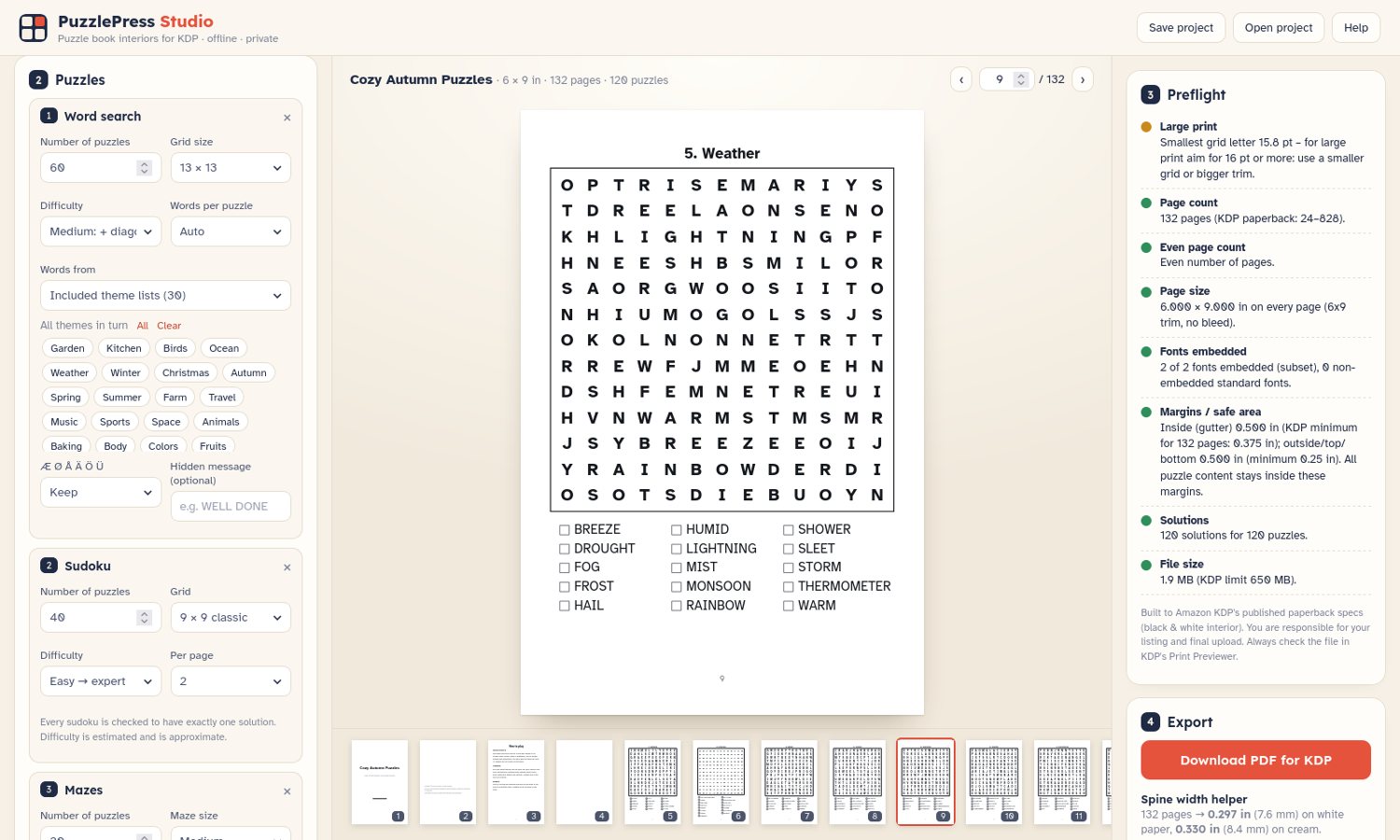Check off BREEZE in the word list

click(x=564, y=529)
